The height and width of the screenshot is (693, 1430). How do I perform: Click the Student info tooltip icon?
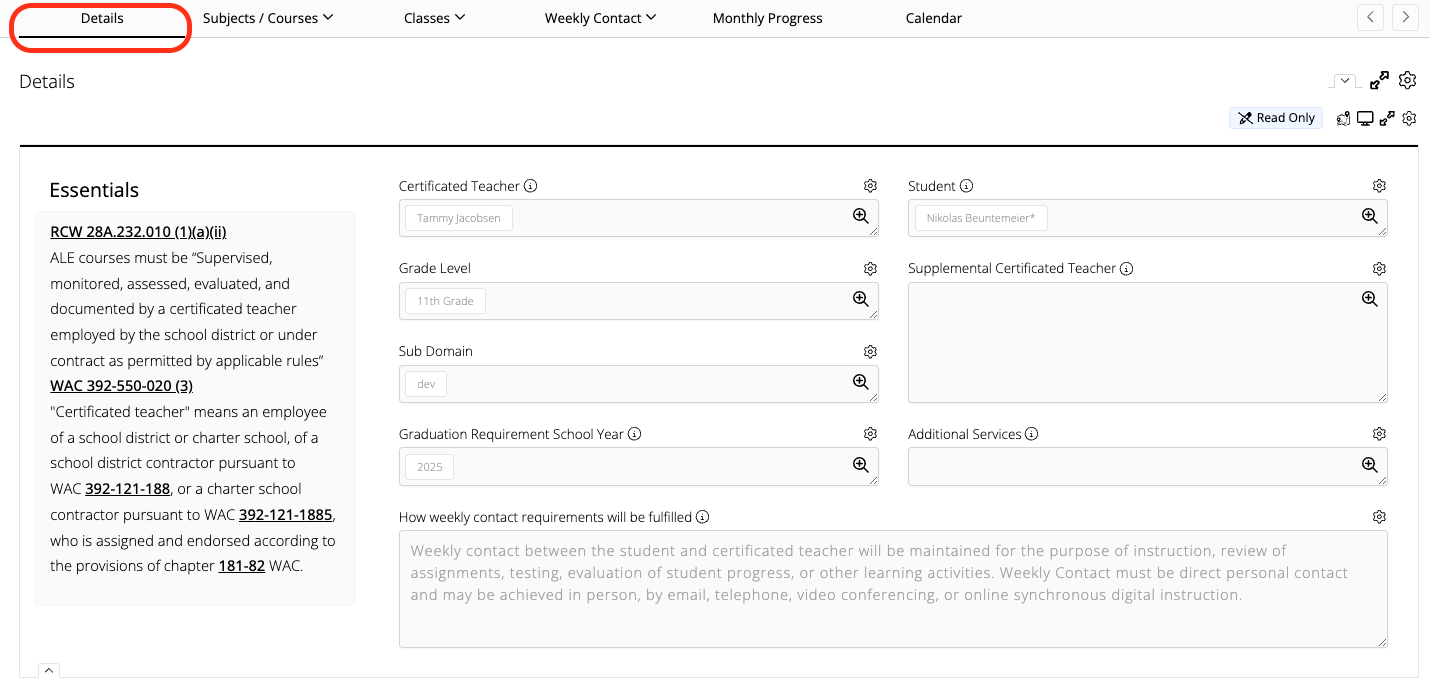coord(965,185)
